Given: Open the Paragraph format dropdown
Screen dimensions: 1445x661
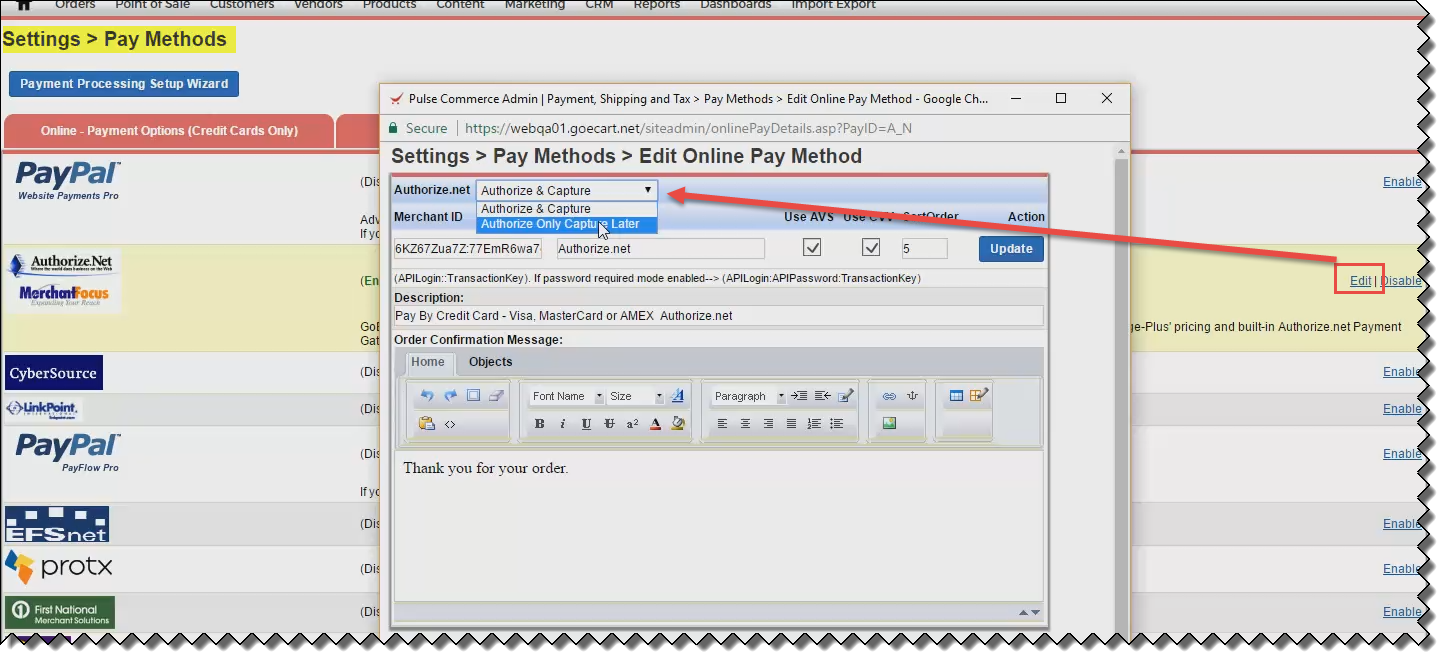Looking at the screenshot, I should point(749,396).
